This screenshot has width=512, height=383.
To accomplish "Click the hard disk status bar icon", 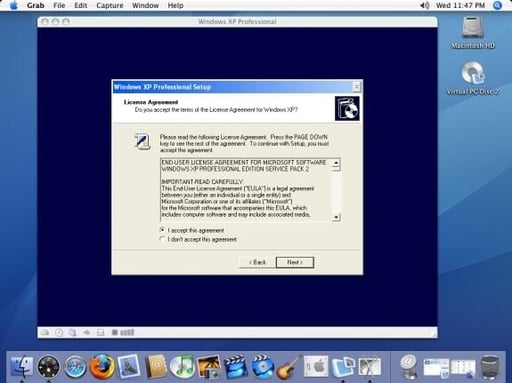I will 45,332.
